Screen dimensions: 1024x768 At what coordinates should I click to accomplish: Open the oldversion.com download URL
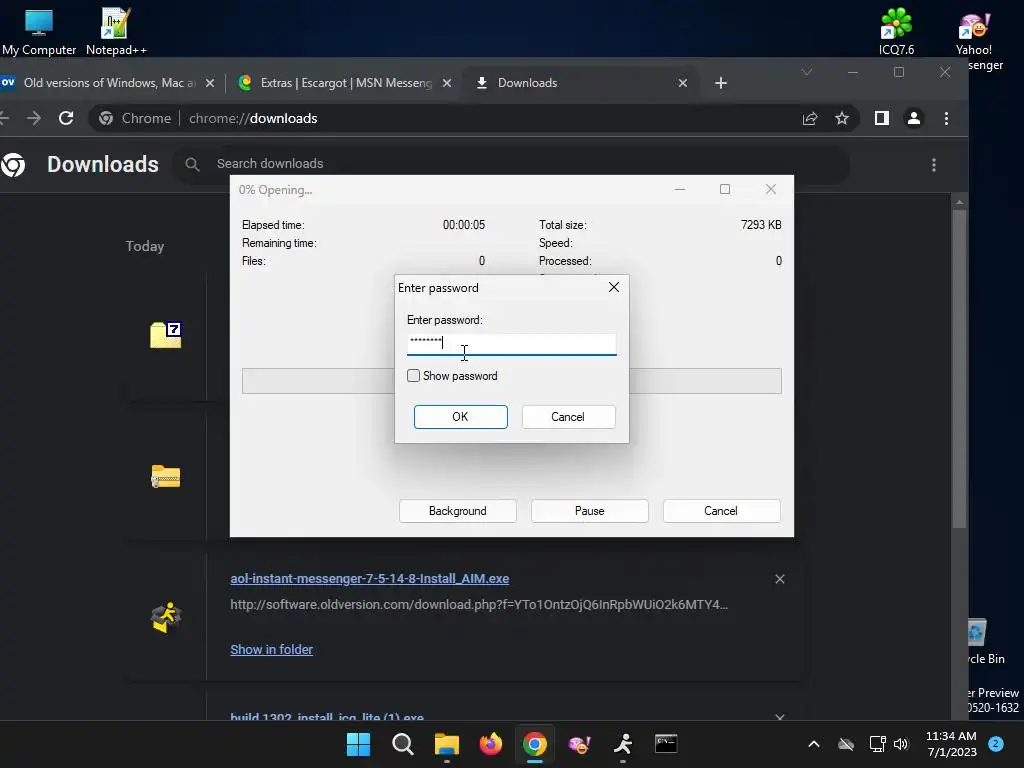(x=479, y=605)
